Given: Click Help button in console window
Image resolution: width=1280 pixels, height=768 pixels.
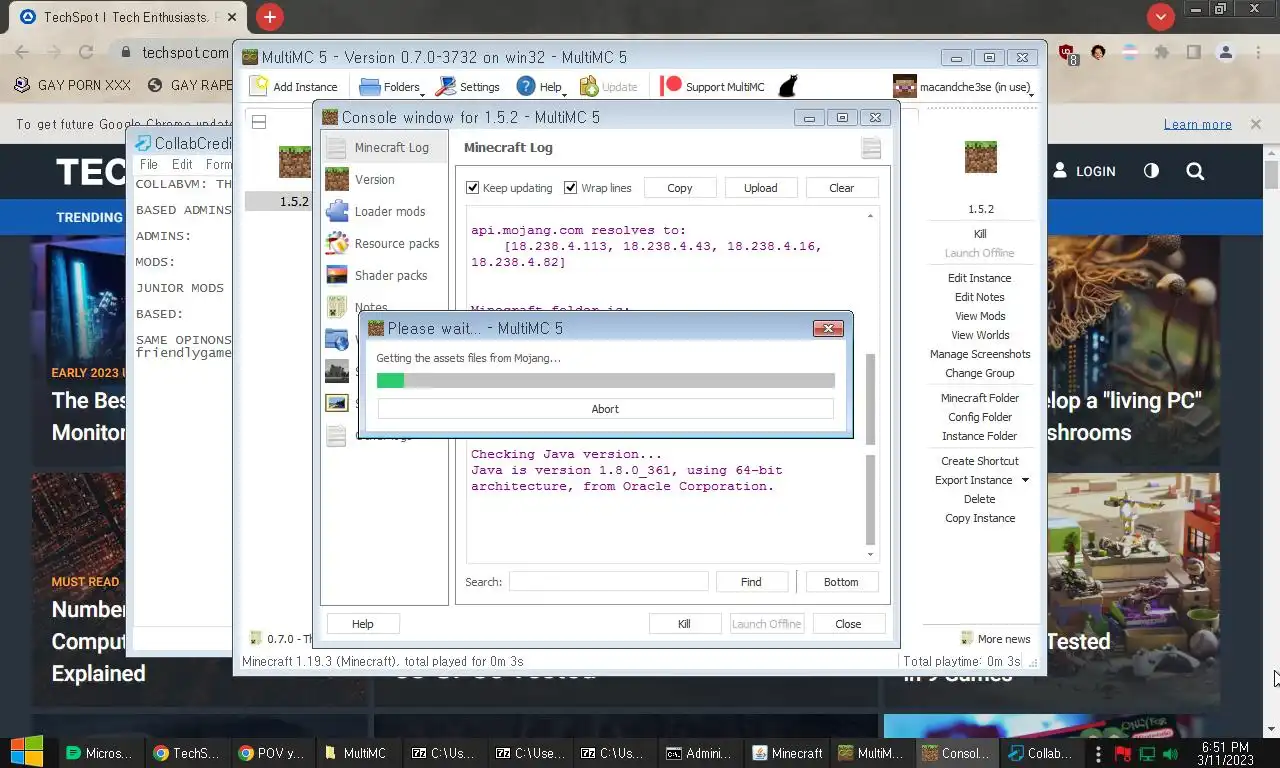Looking at the screenshot, I should pyautogui.click(x=363, y=623).
